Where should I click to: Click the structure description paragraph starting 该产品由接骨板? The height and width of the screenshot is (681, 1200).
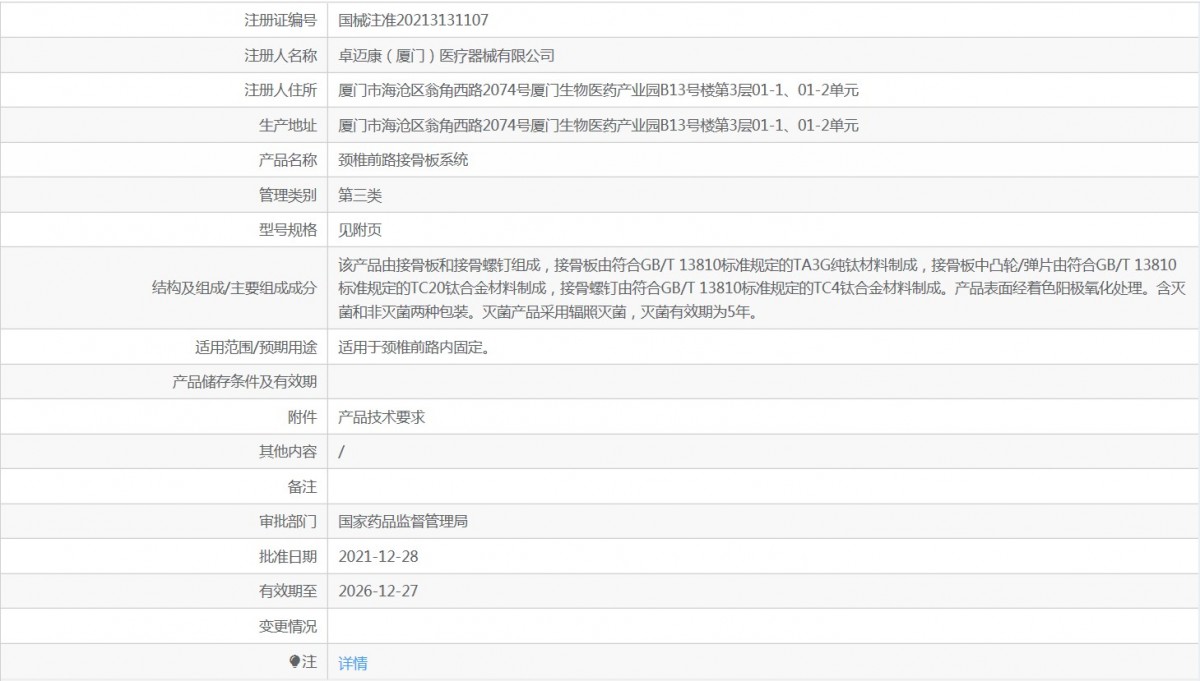tap(762, 289)
